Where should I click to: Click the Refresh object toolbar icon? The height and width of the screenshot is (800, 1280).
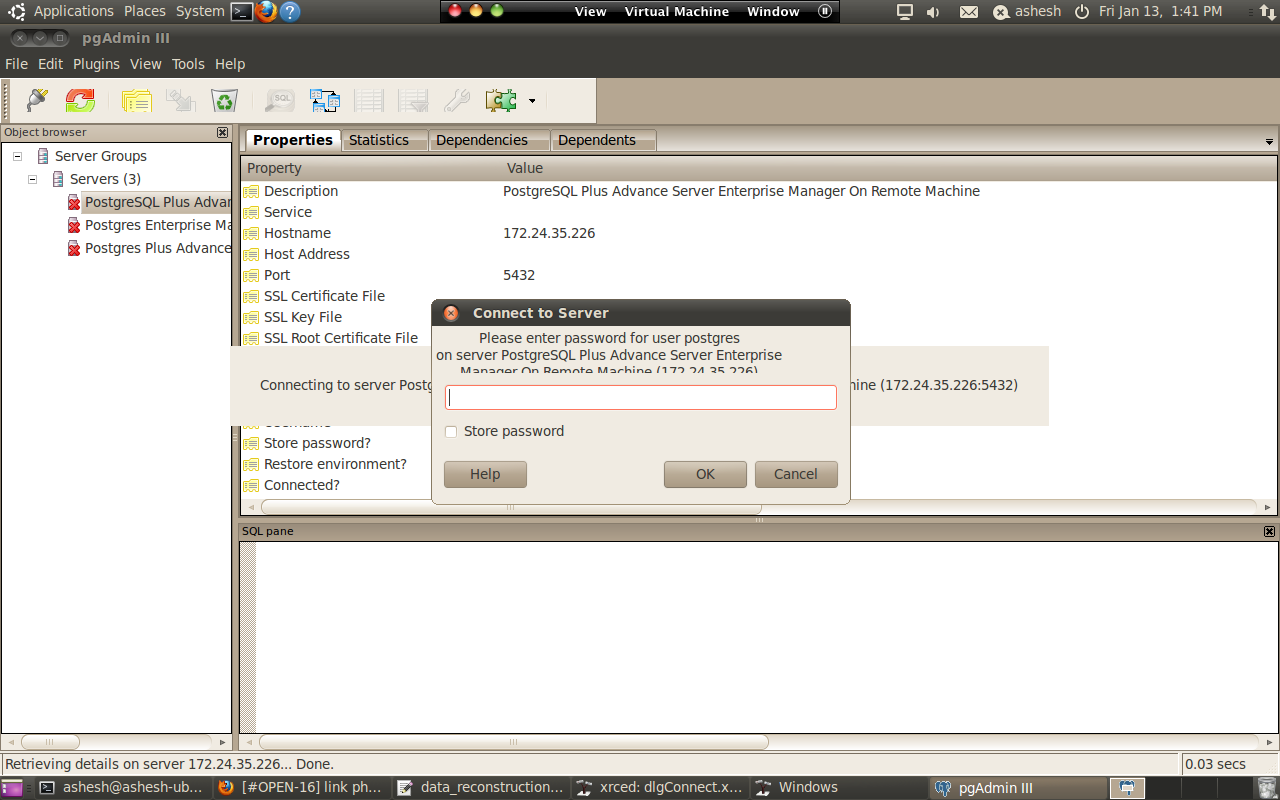pyautogui.click(x=80, y=100)
